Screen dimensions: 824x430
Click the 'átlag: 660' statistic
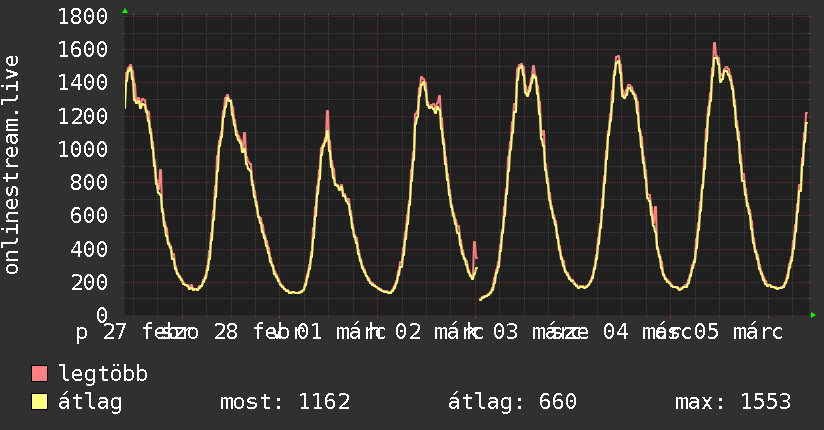(512, 402)
